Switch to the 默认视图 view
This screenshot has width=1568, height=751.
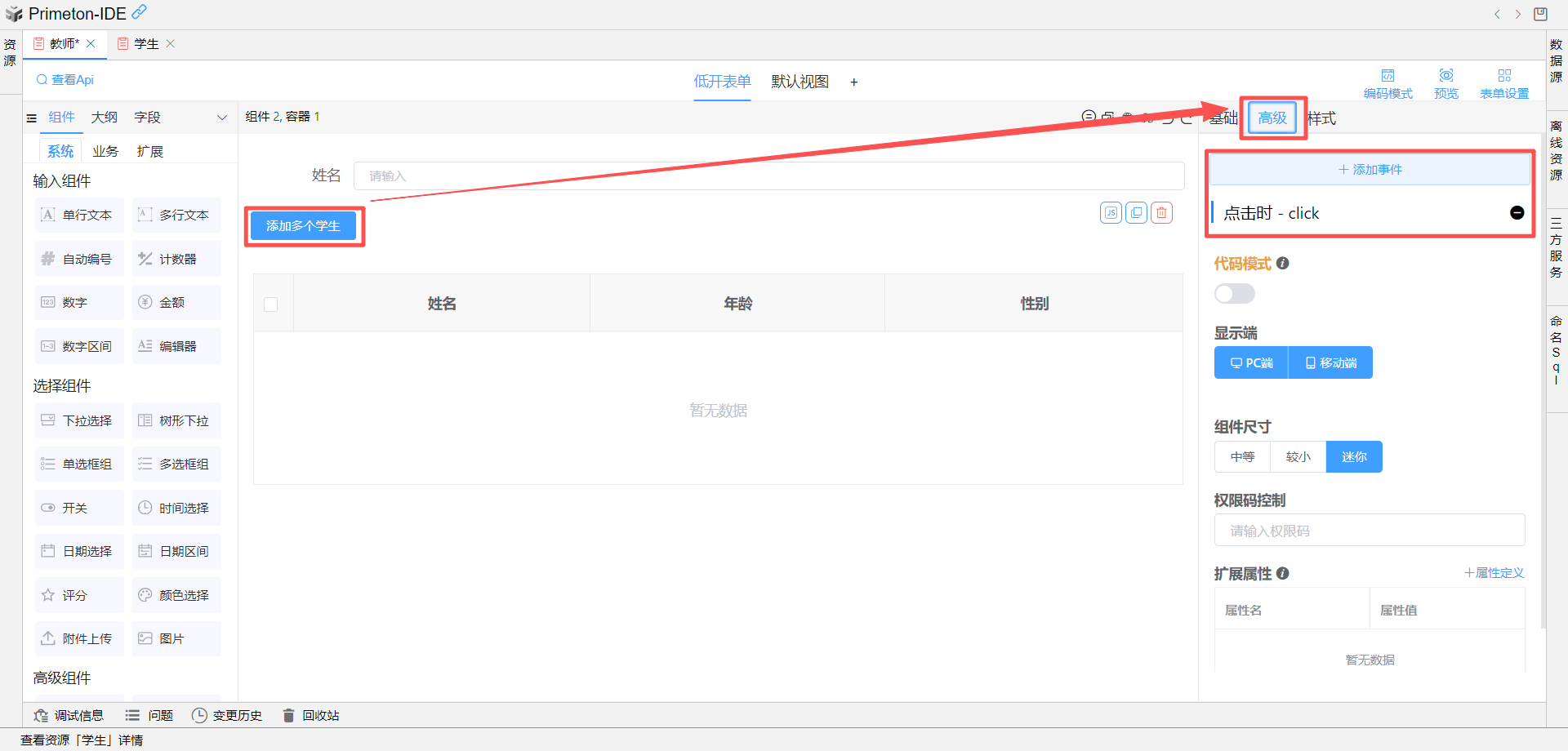pos(800,82)
